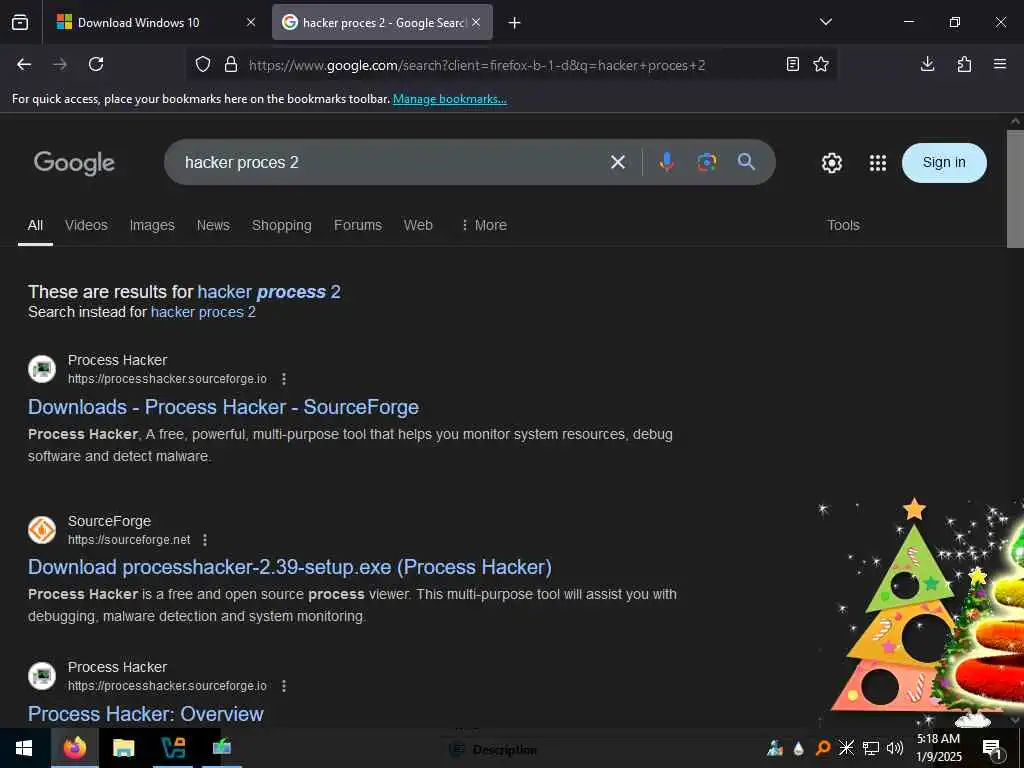
Task: Switch to News results tab
Action: (213, 225)
